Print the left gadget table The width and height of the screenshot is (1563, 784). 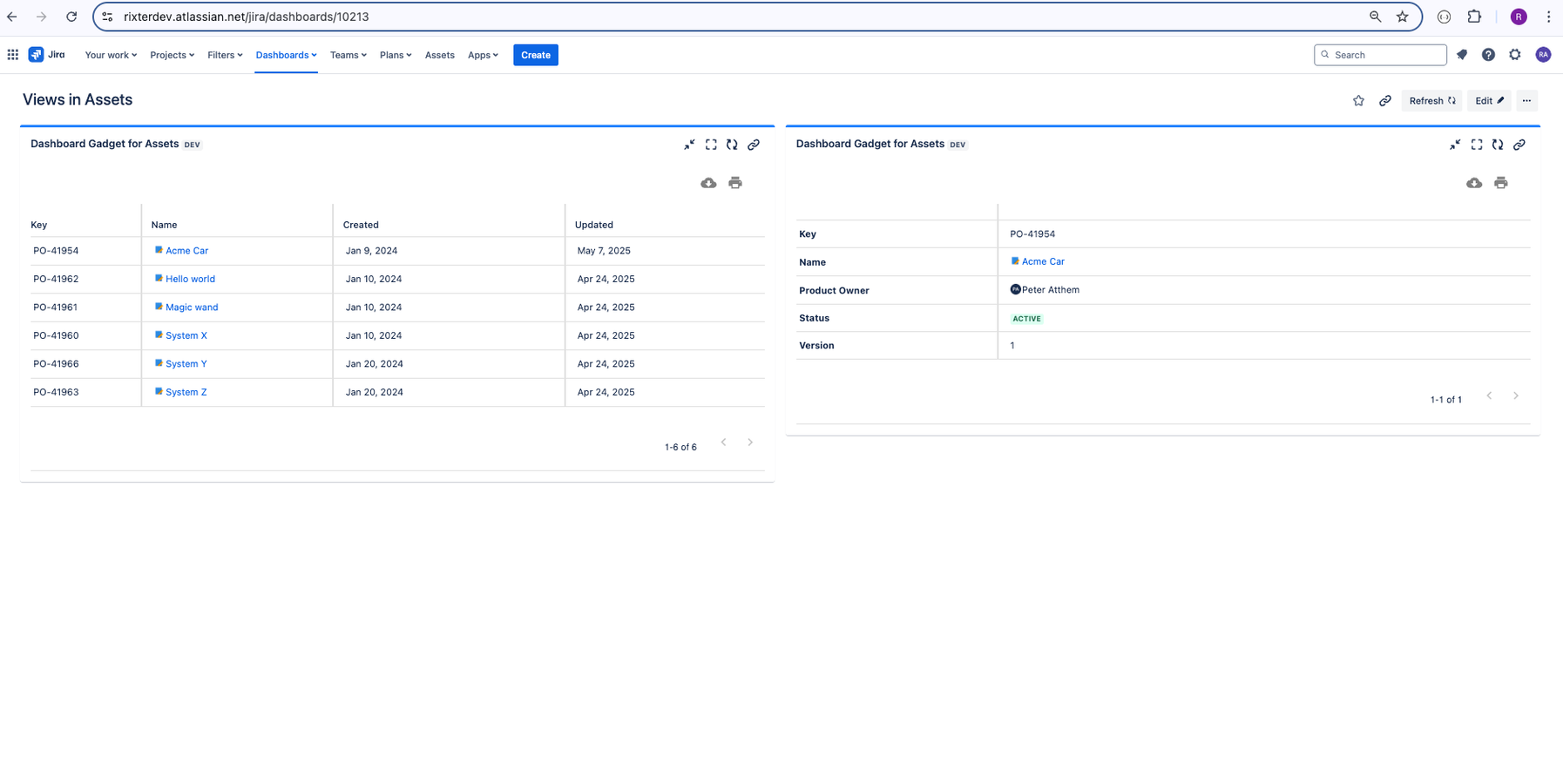735,183
